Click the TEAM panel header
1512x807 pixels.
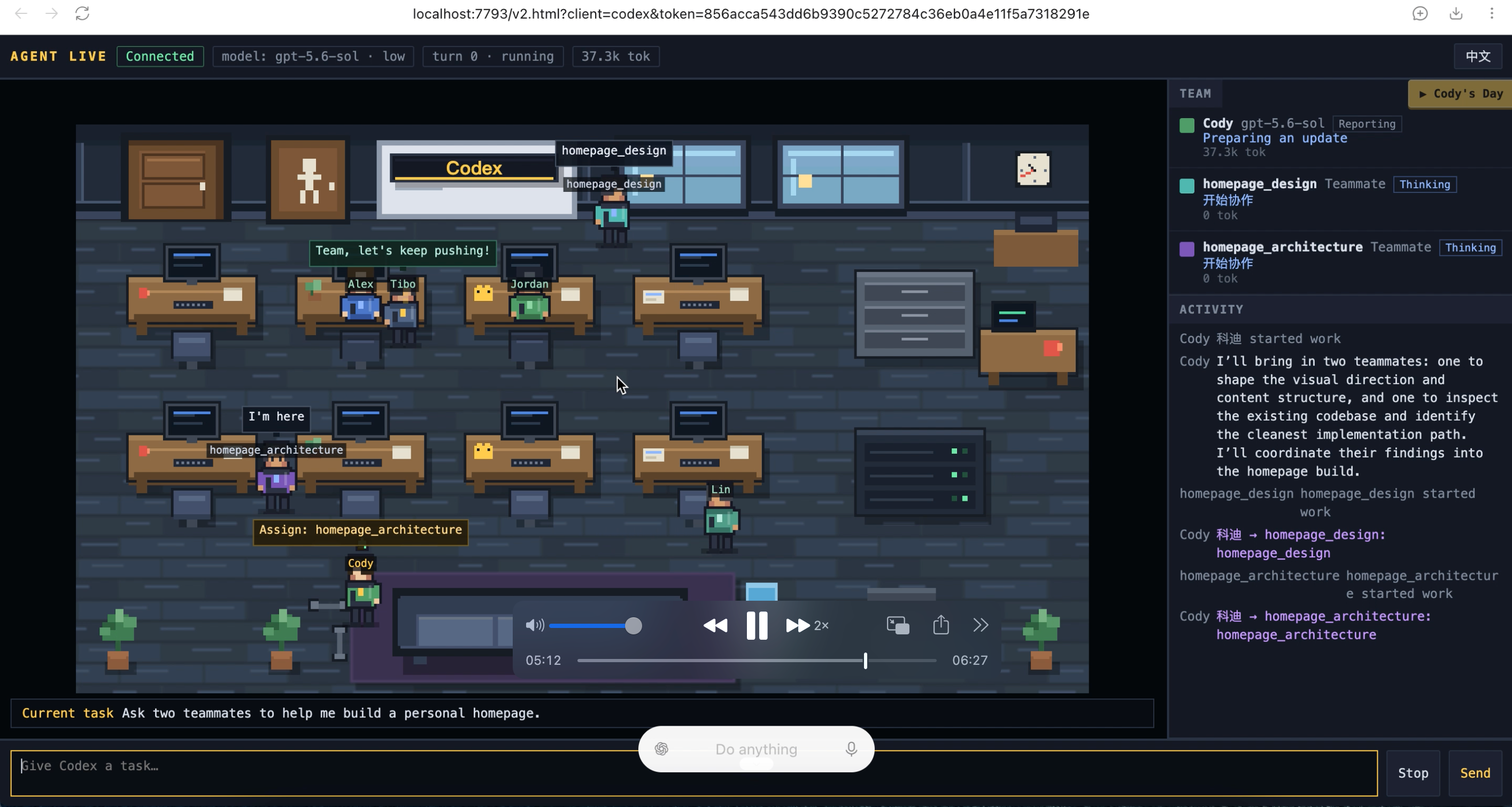click(1195, 94)
